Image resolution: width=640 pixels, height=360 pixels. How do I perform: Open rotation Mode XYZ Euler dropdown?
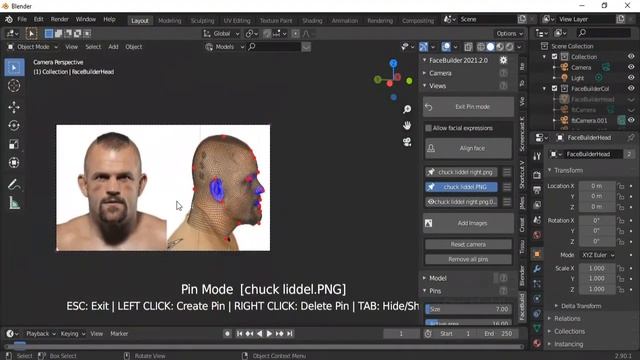coord(598,255)
